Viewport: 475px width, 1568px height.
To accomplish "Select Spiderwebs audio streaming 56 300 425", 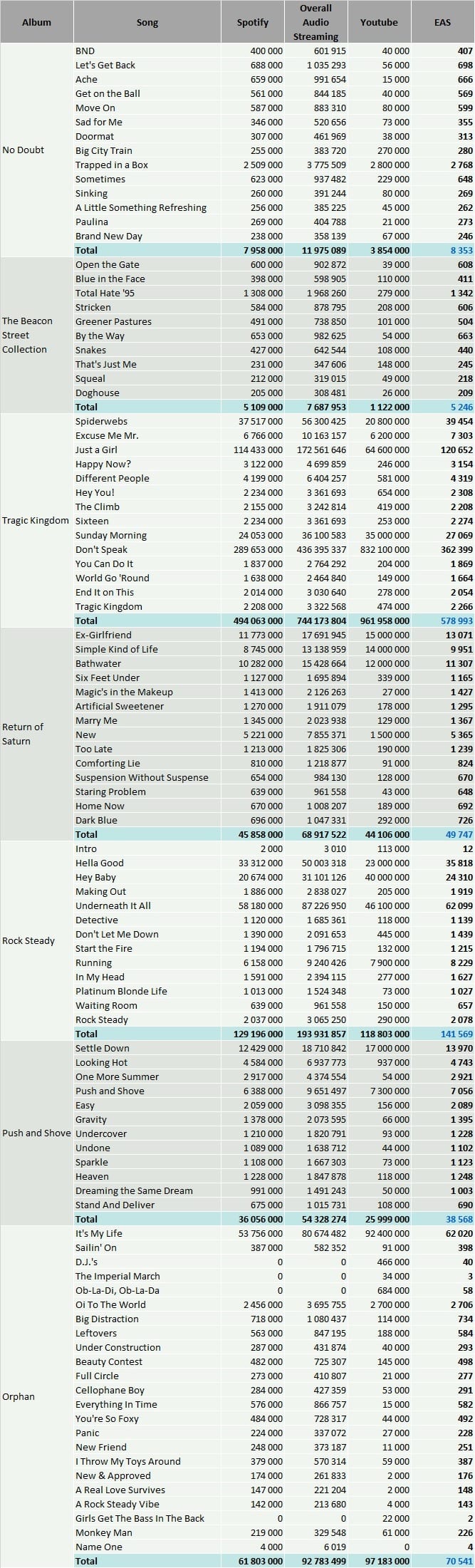I will [x=323, y=421].
